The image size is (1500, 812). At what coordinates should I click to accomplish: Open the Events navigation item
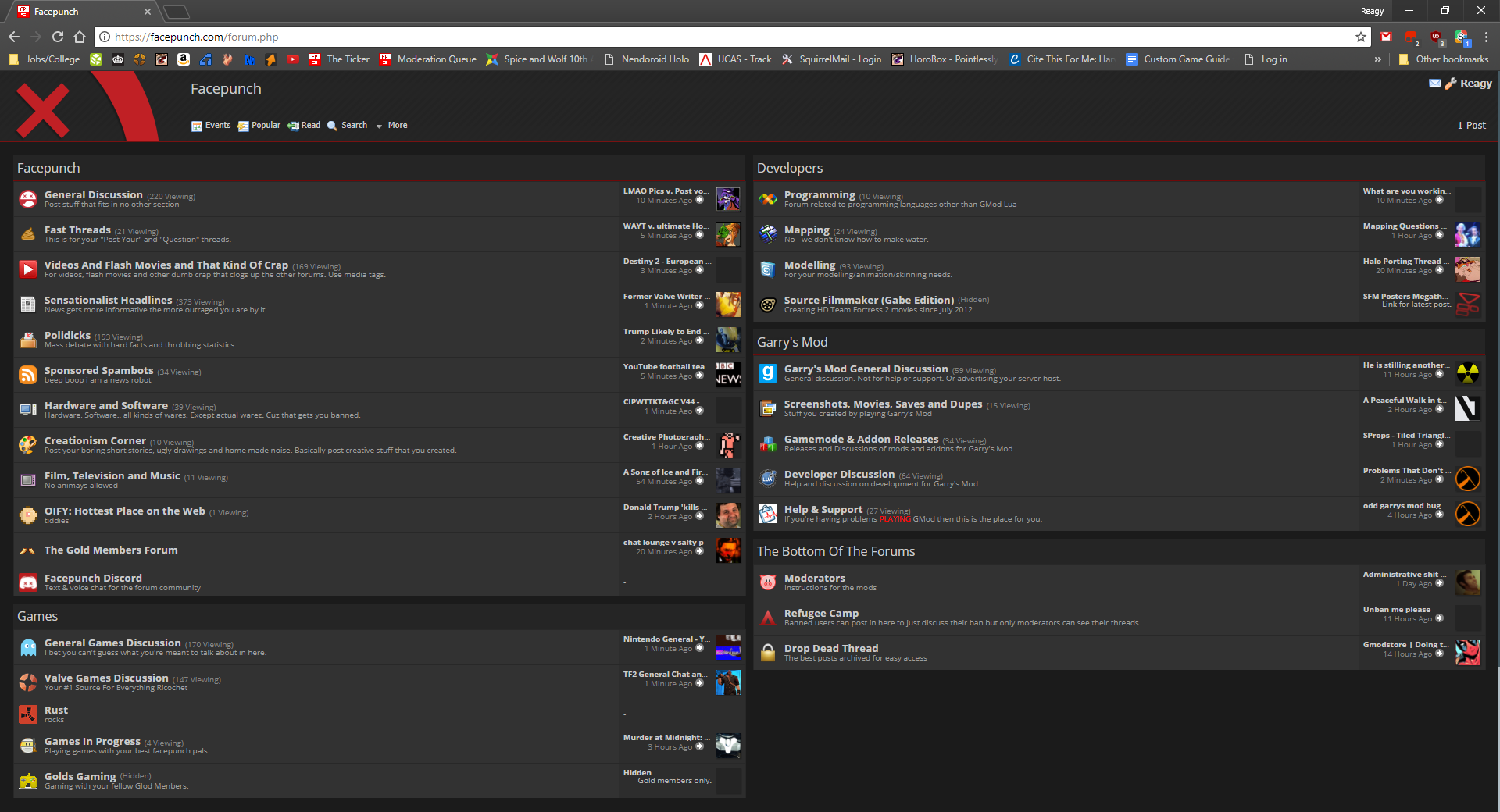(x=211, y=126)
